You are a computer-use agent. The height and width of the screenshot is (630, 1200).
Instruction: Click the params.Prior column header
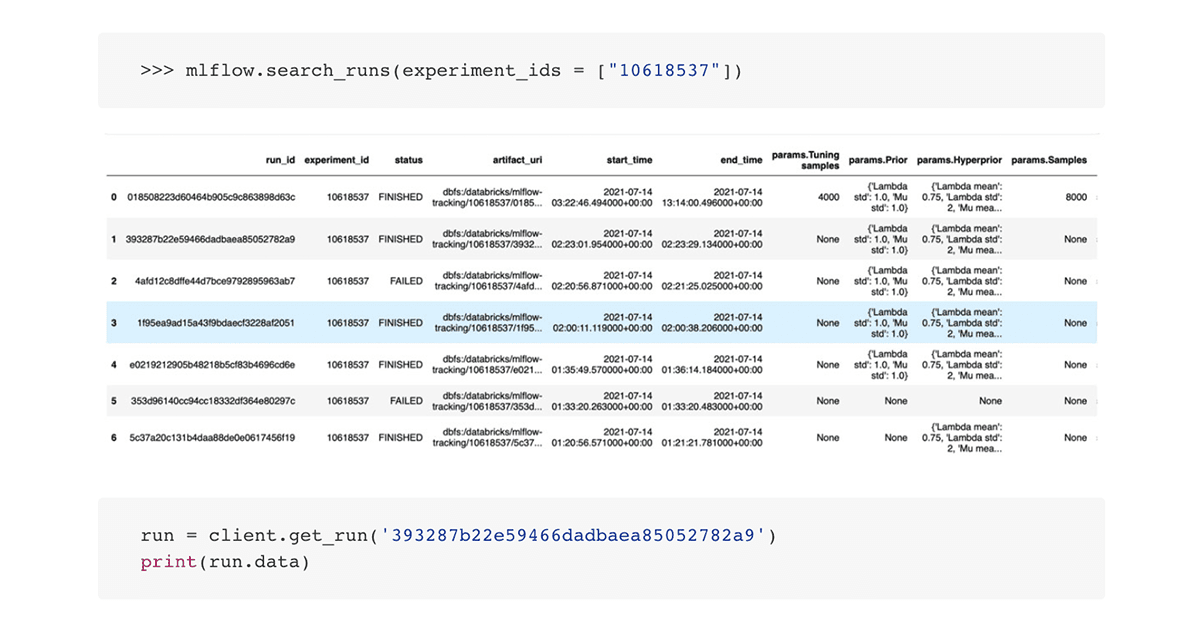tap(878, 160)
